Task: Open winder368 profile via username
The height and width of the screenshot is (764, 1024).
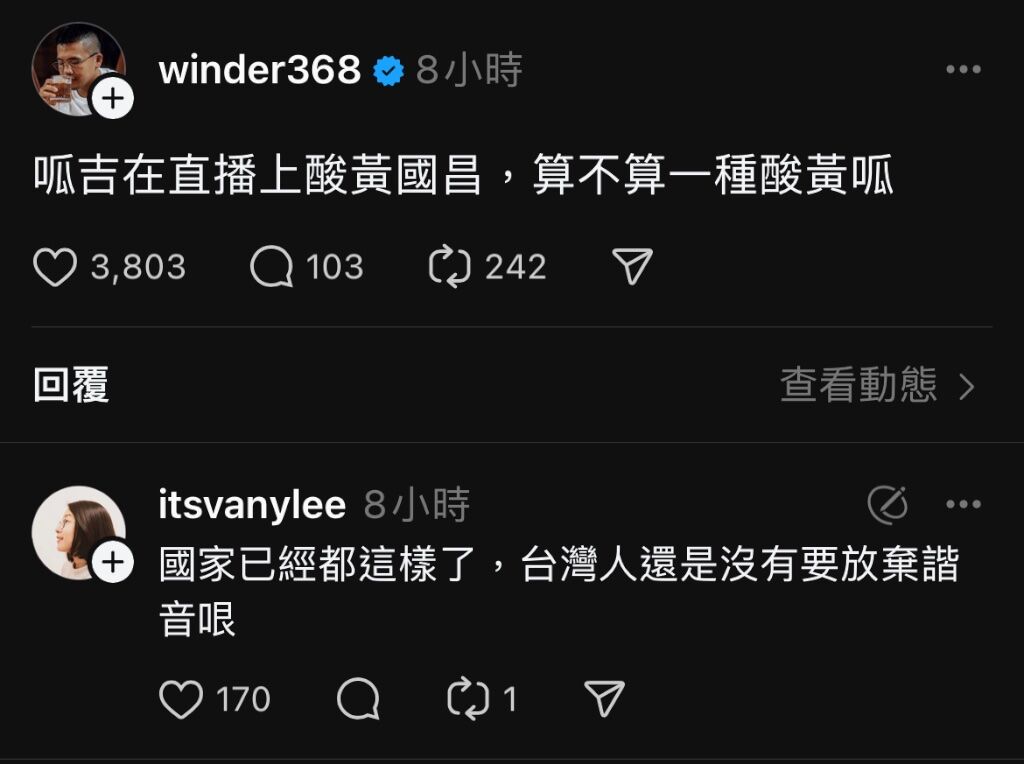Action: click(259, 69)
